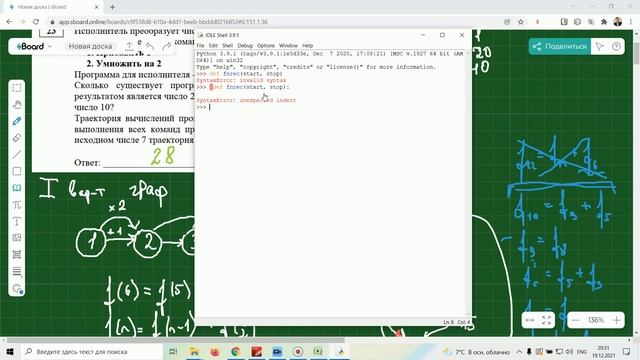Select the text T tool
The image size is (640, 360).
click(x=17, y=221)
